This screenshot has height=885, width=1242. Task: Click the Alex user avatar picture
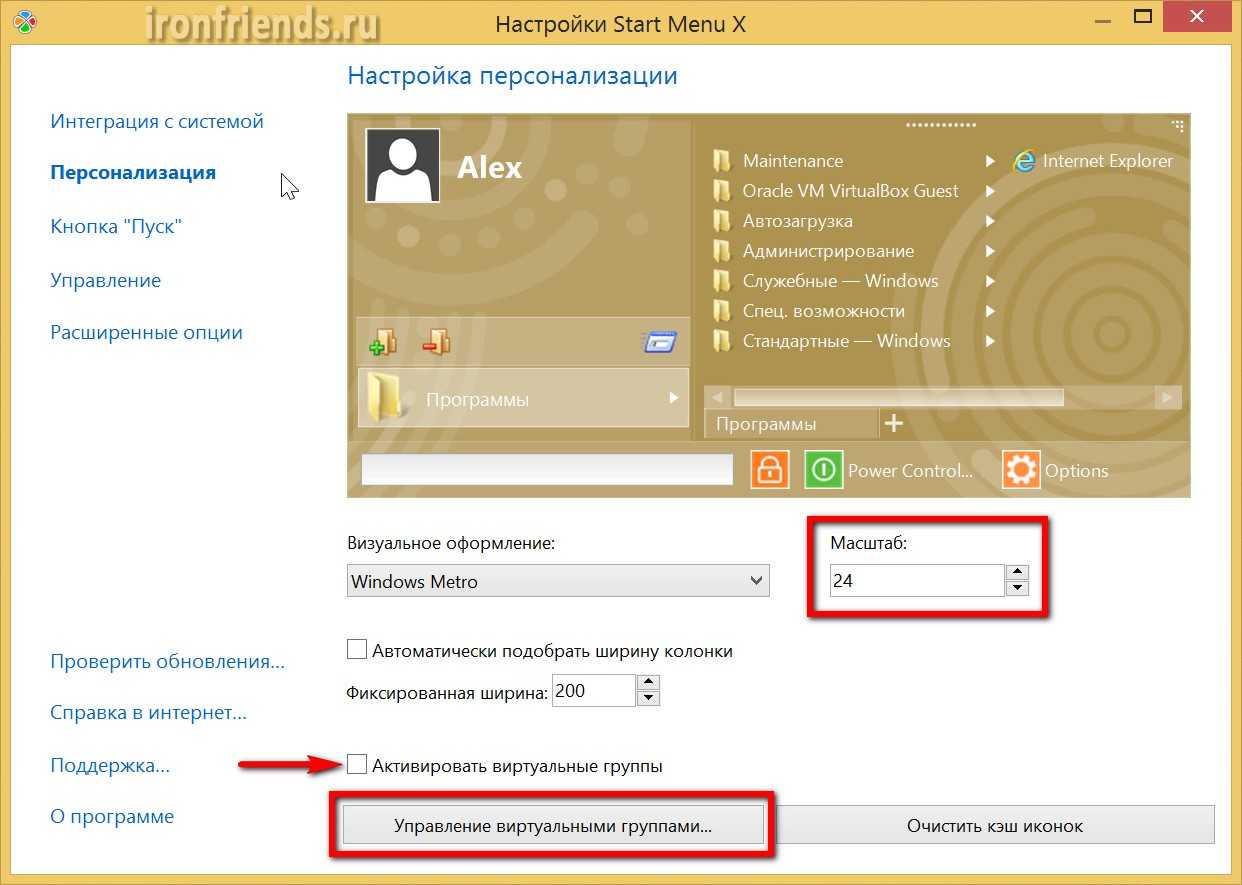point(403,166)
